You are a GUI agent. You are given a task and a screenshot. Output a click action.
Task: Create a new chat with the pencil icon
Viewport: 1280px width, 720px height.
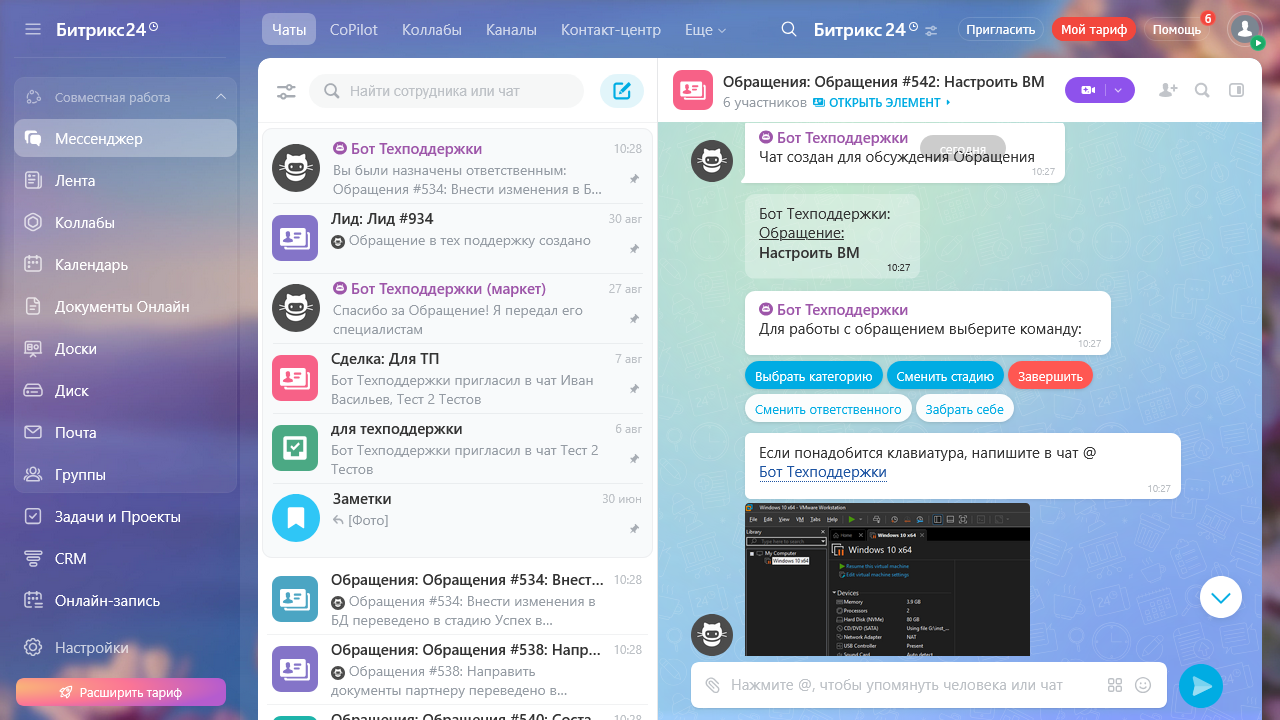(622, 91)
